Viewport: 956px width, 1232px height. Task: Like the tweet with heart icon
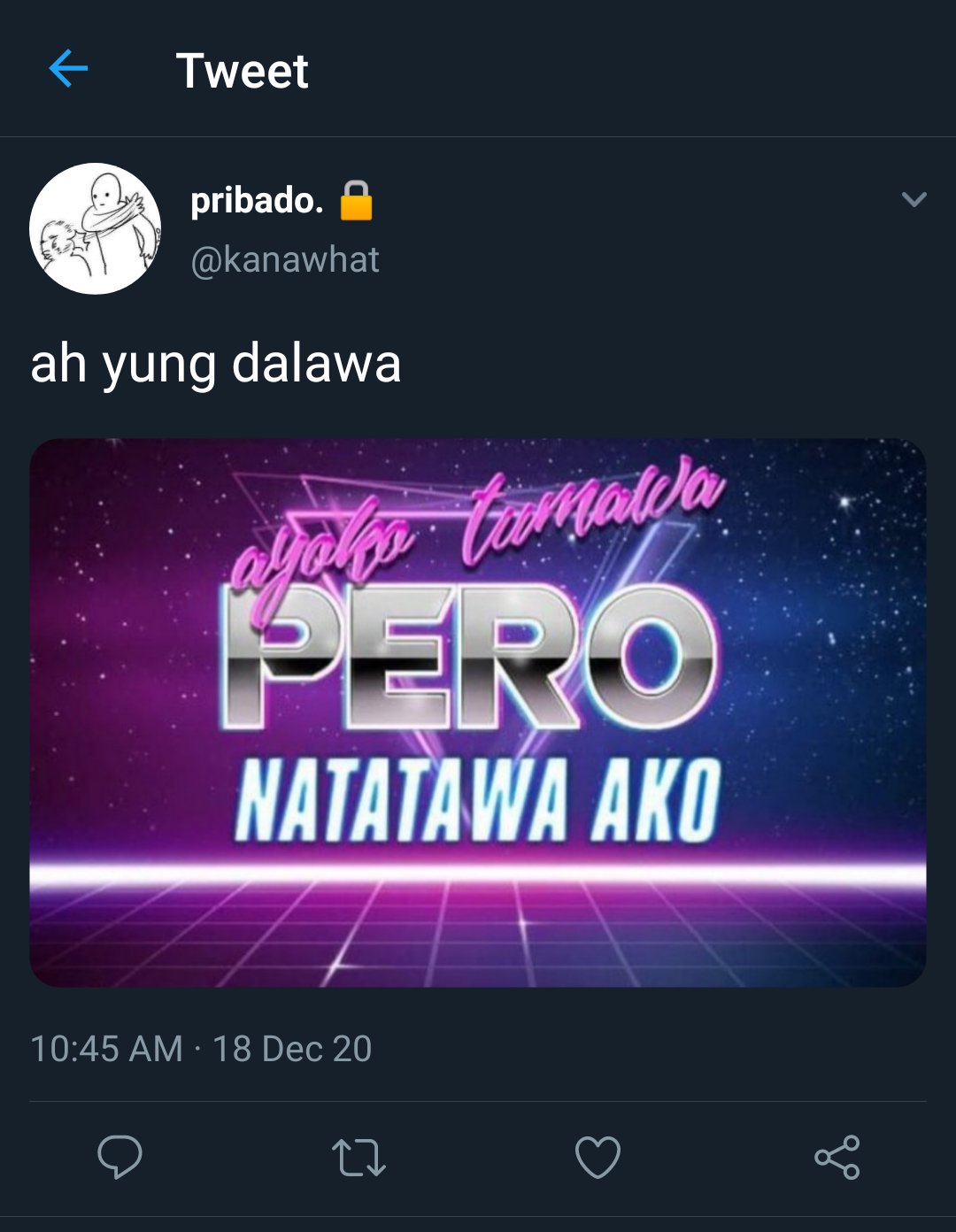[x=597, y=1158]
